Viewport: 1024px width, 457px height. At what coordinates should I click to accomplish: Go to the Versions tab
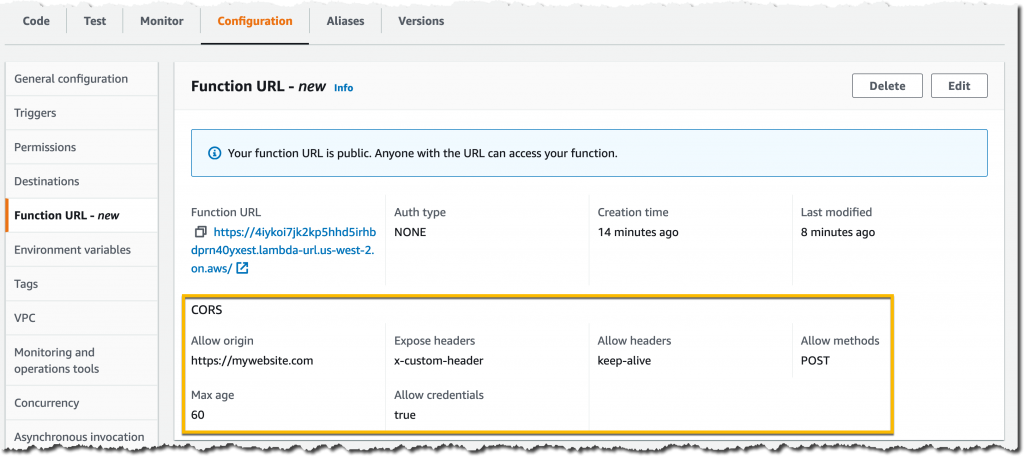421,21
